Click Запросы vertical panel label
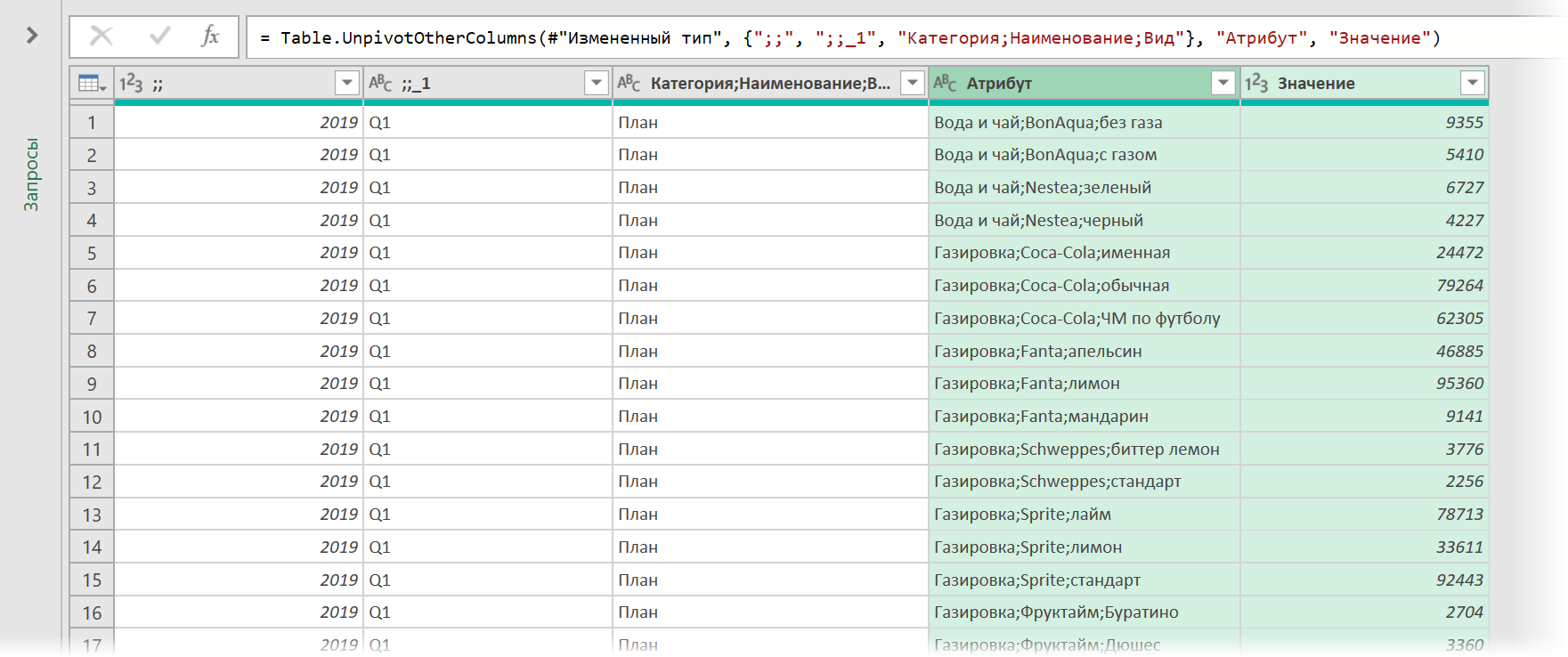The width and height of the screenshot is (1568, 657). coord(31,174)
